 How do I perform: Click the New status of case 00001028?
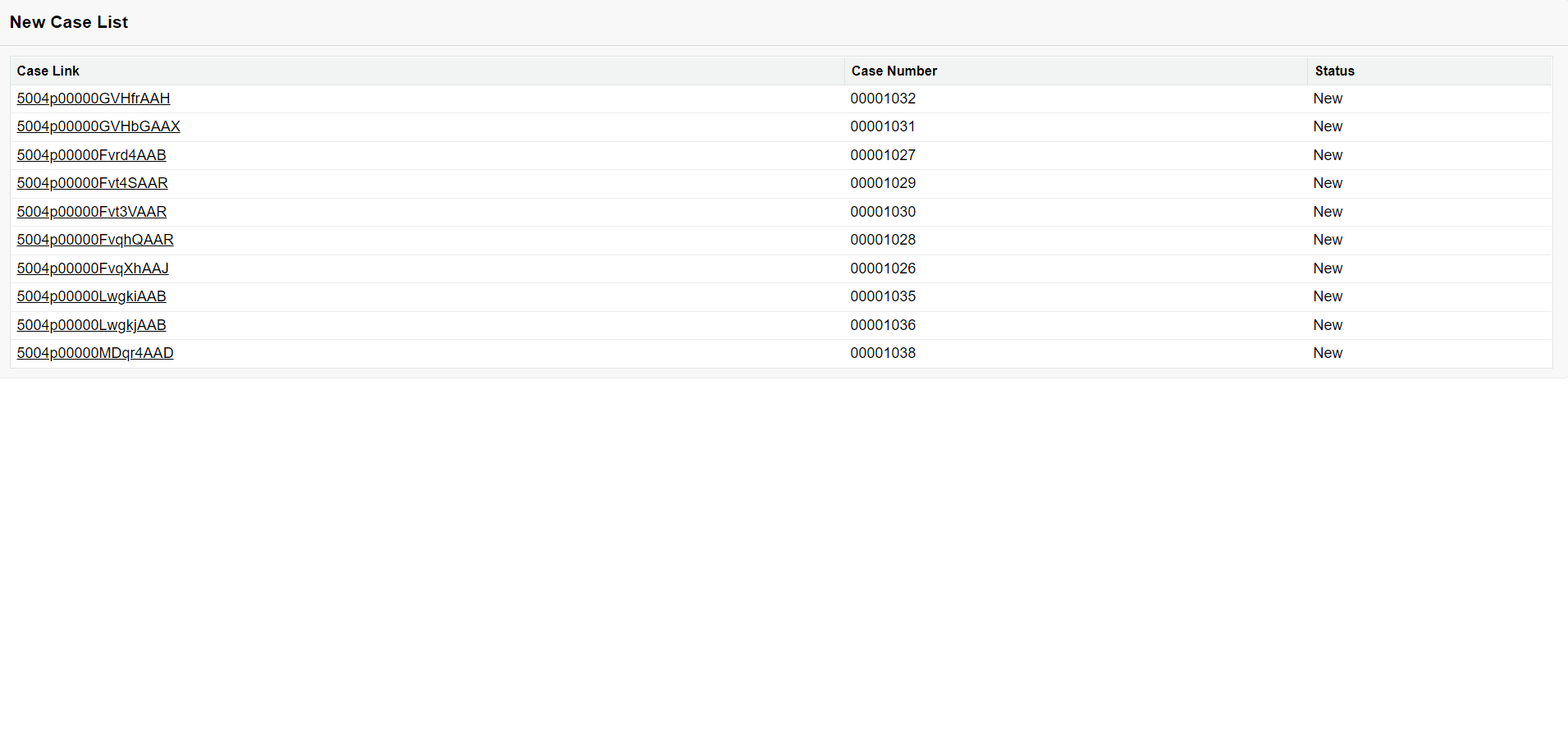[1328, 240]
